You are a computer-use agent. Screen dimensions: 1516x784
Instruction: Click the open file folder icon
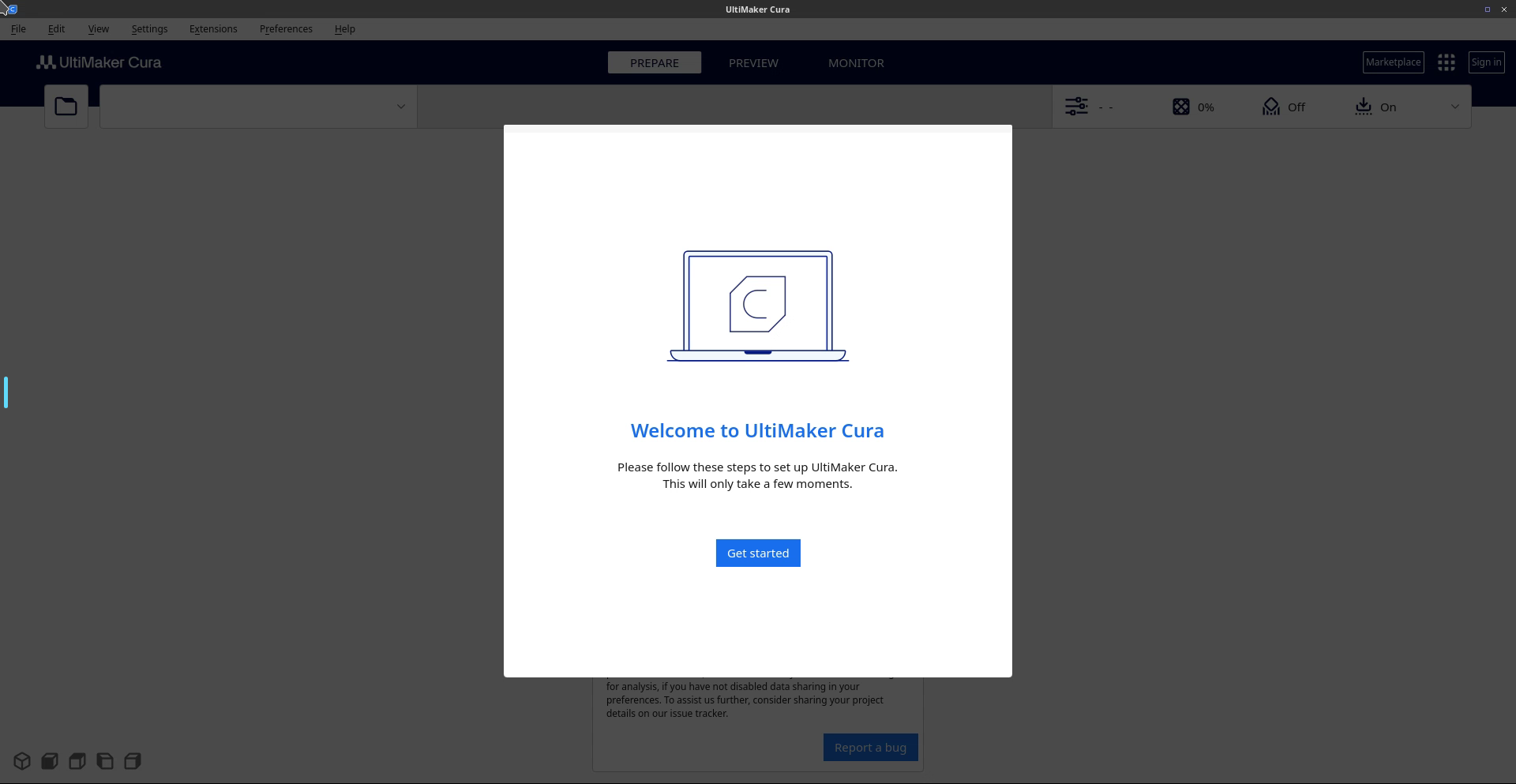tap(66, 107)
